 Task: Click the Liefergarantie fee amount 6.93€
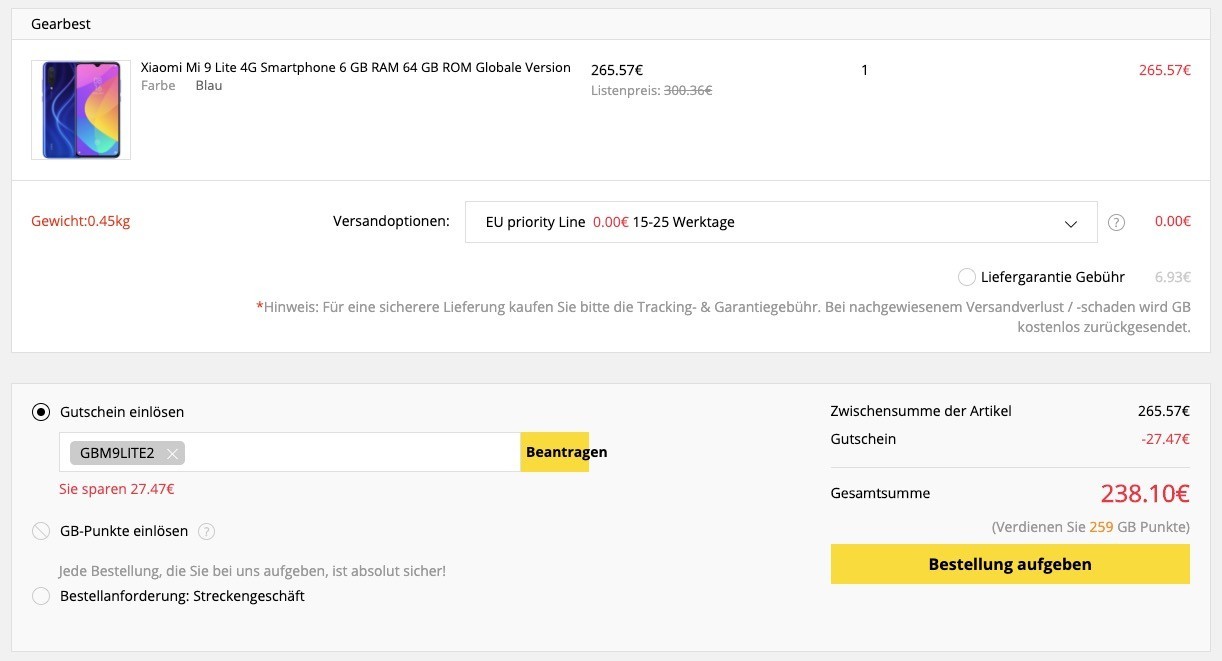coord(1172,277)
